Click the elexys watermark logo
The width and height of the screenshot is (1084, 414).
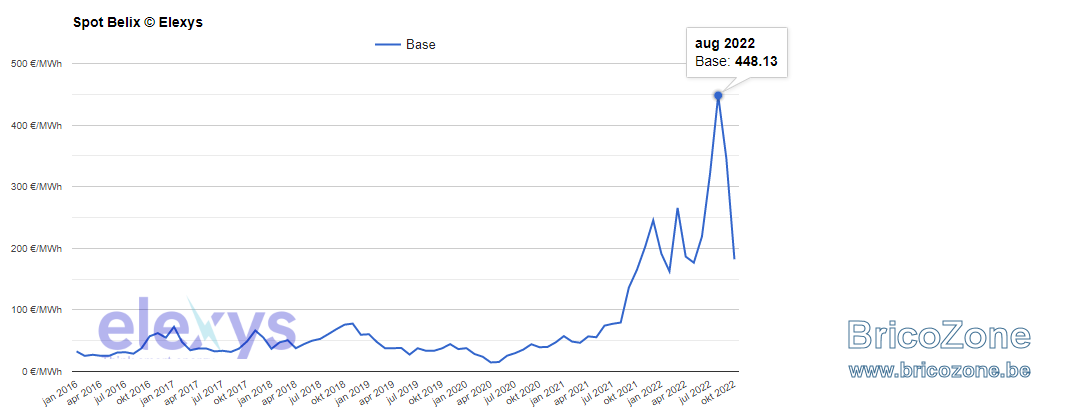click(x=197, y=325)
